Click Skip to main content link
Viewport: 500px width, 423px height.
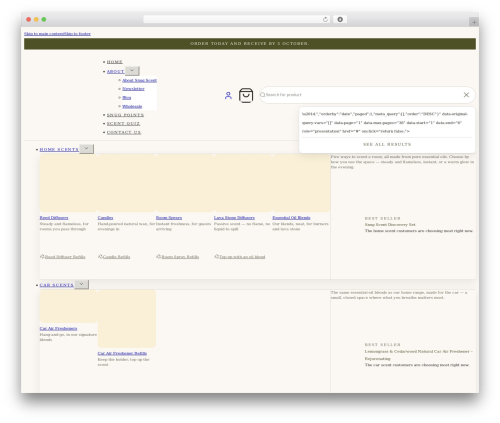[x=44, y=34]
